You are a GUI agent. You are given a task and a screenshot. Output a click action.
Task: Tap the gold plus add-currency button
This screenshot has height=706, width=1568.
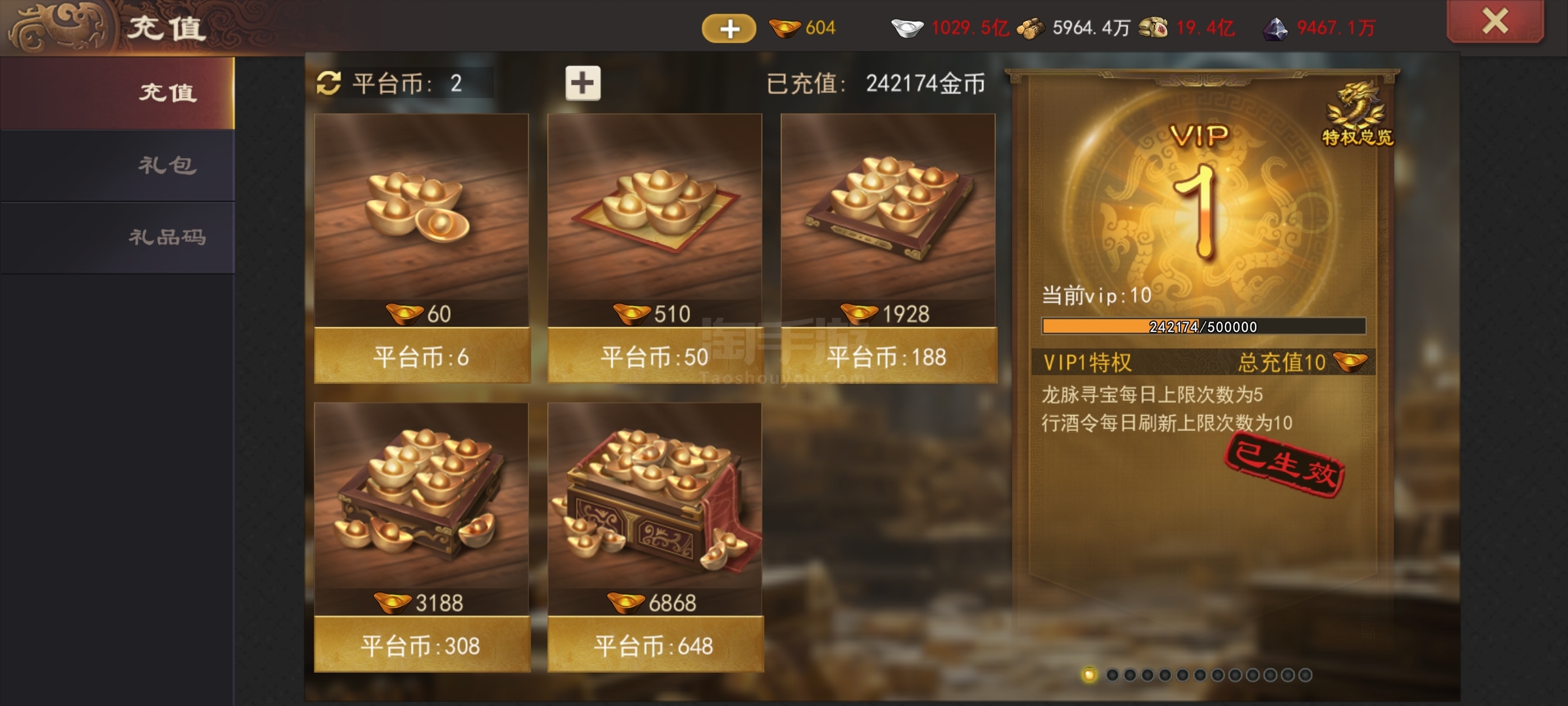(728, 28)
